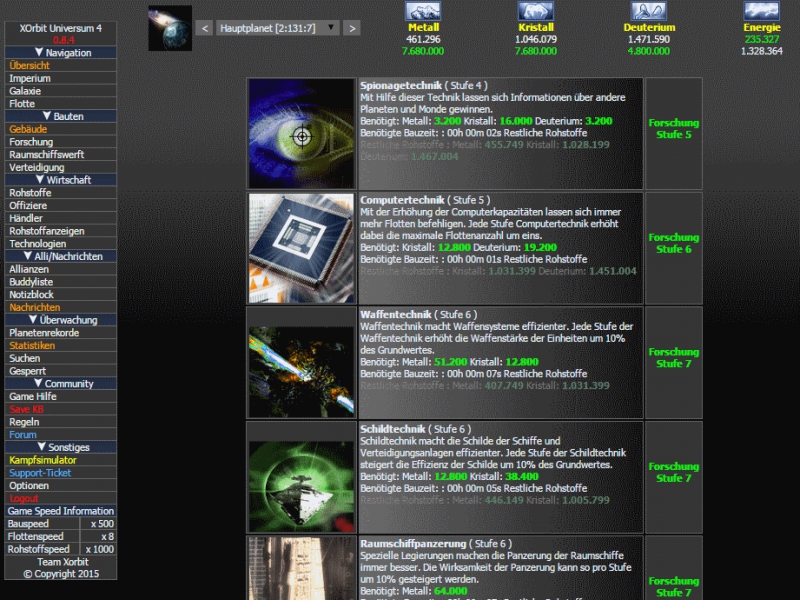
Task: Open the Technologien page
Action: click(x=38, y=244)
